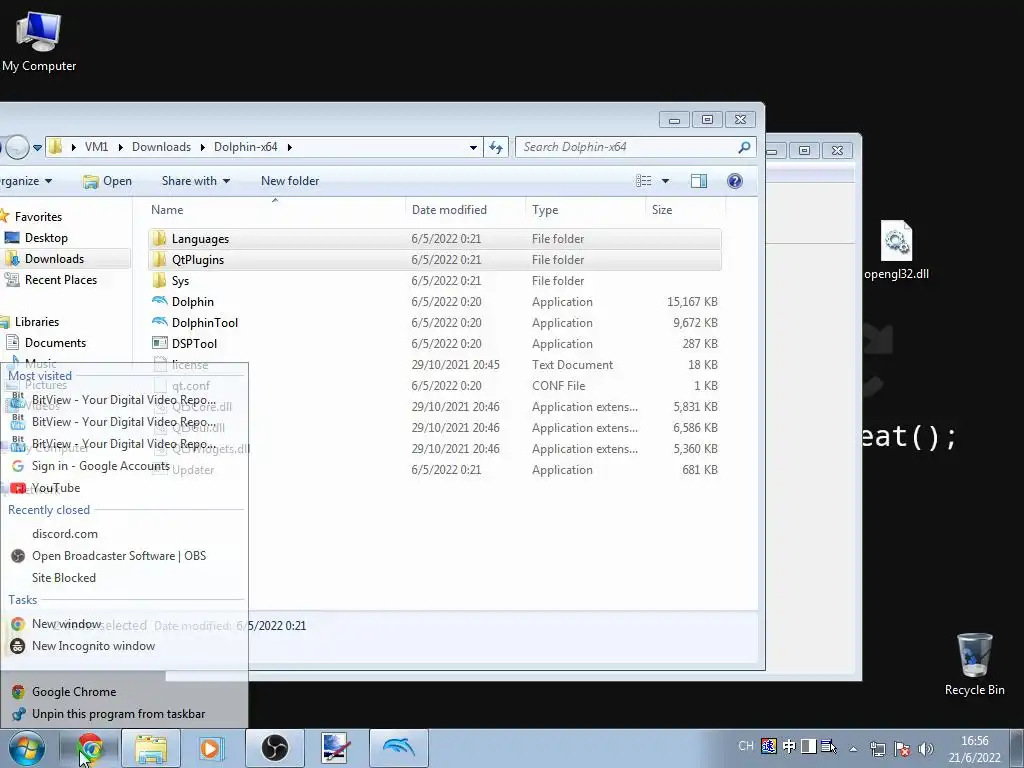The height and width of the screenshot is (768, 1024).
Task: Open the Share with dropdown menu
Action: click(x=196, y=181)
